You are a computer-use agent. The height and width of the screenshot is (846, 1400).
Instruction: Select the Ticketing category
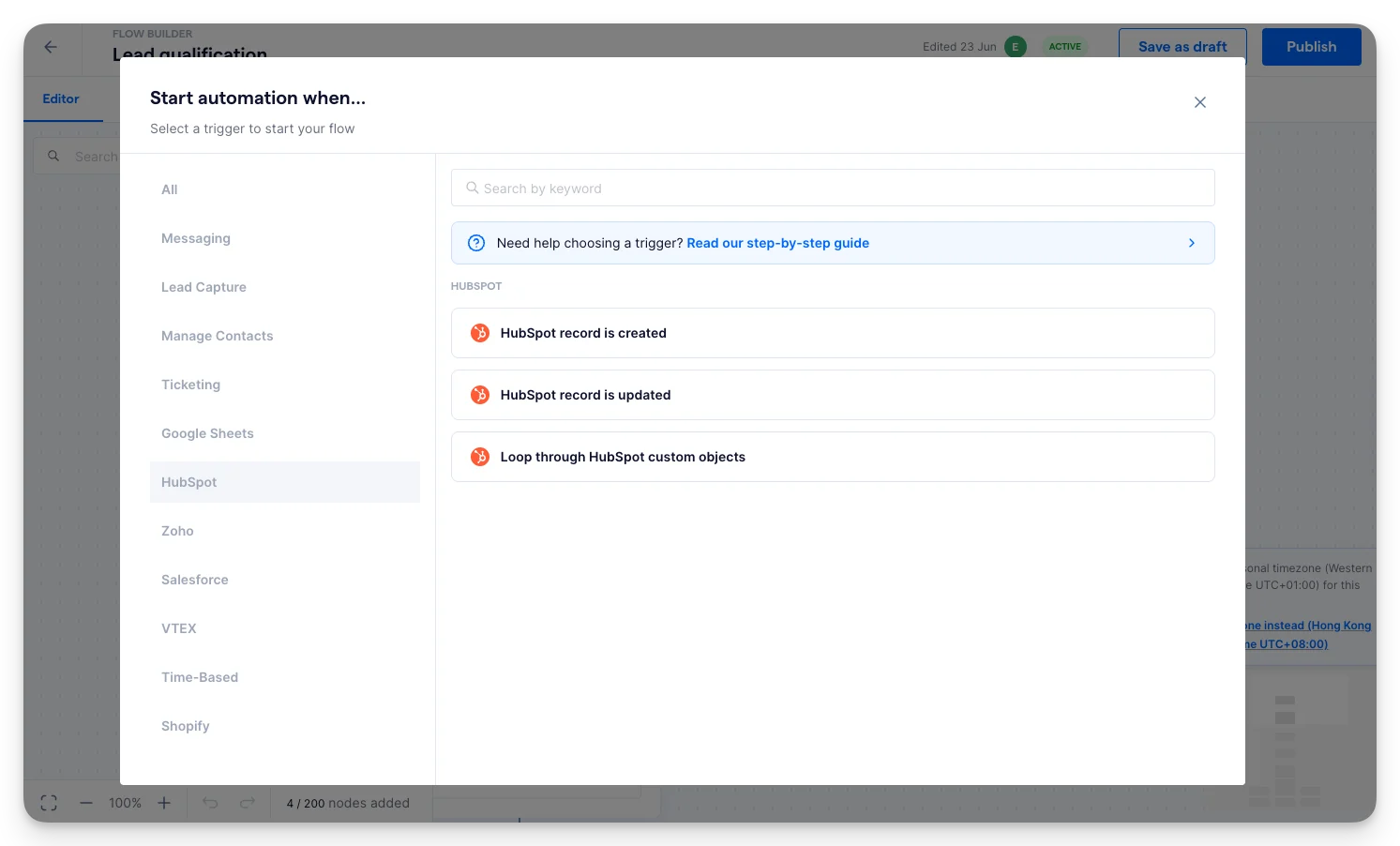285,385
